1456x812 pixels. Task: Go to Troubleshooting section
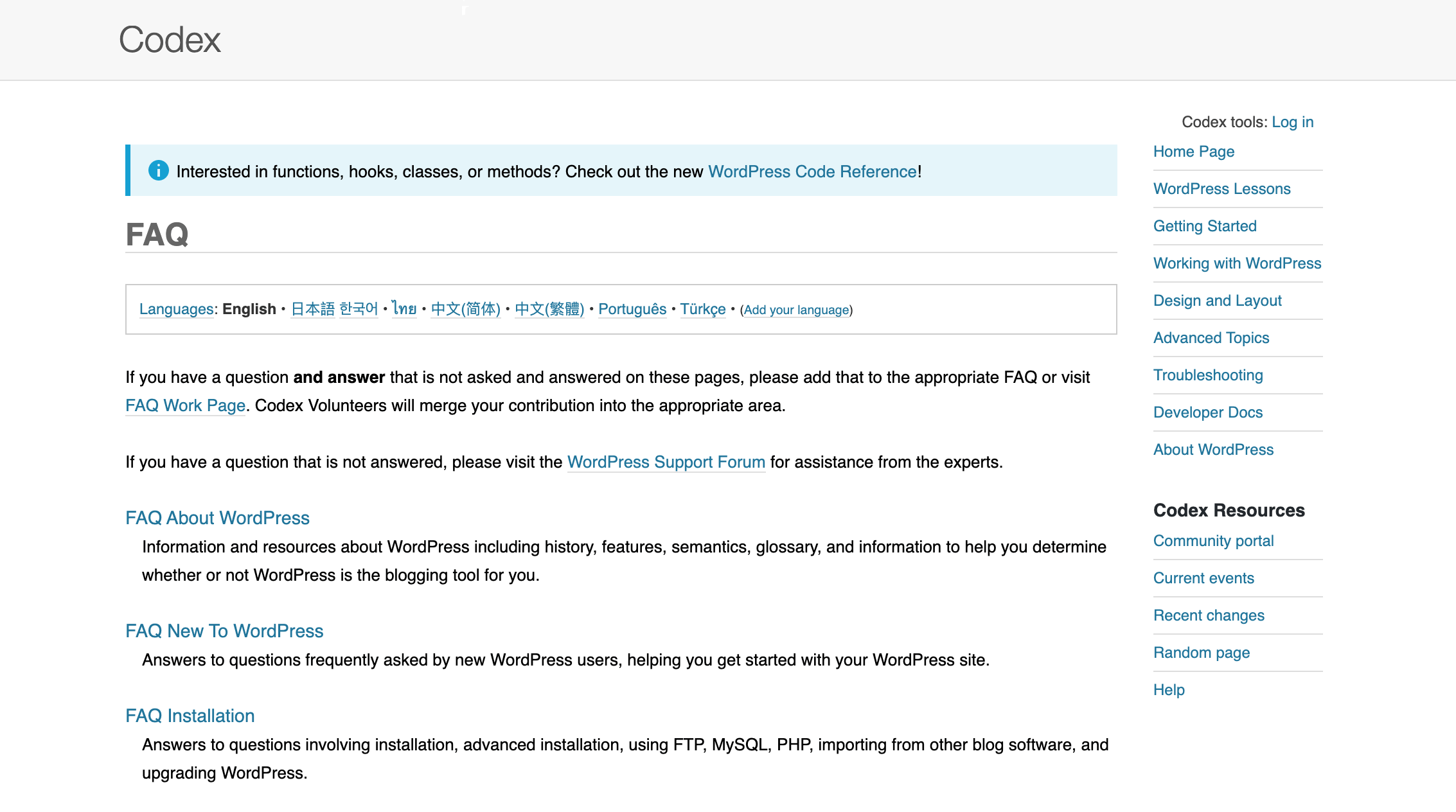1208,375
